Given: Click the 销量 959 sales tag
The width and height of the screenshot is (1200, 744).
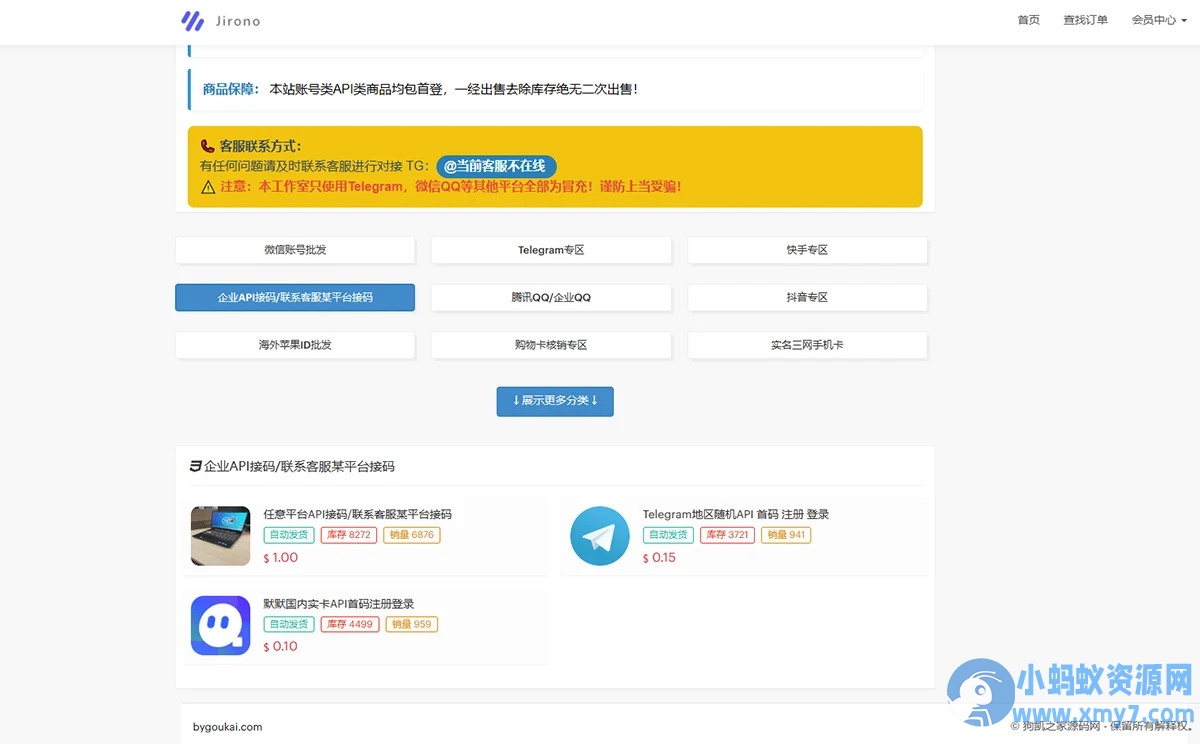Looking at the screenshot, I should (x=411, y=624).
